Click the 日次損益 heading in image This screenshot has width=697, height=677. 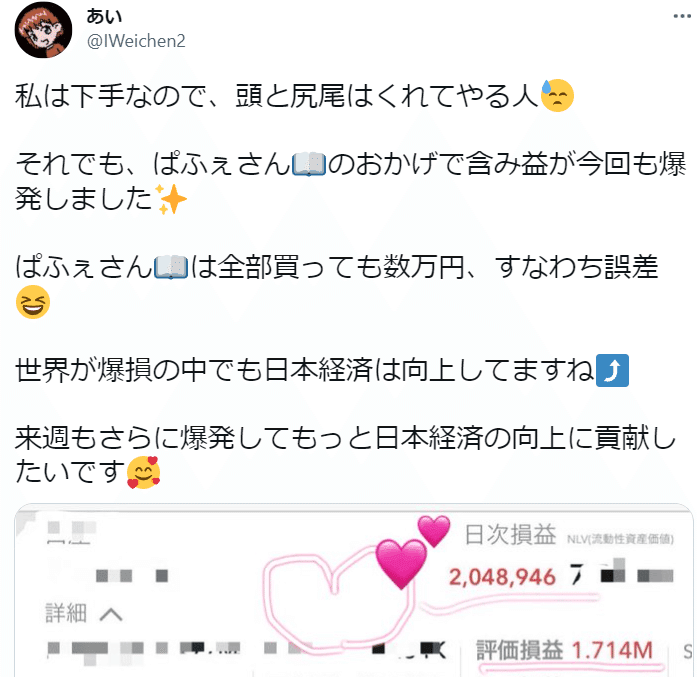[510, 534]
